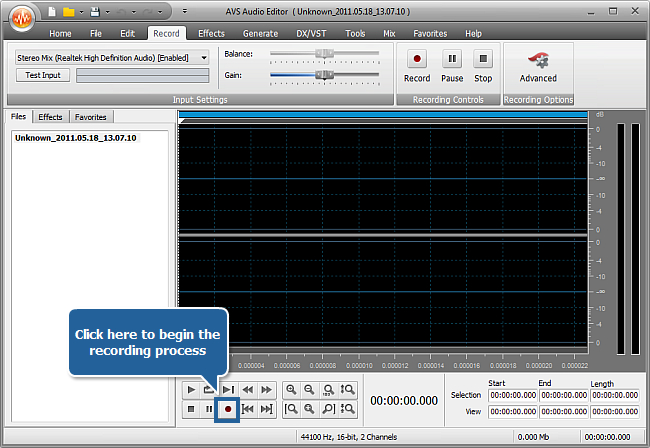
Task: Select file Unknown_2011.05.18_13.07.10 in Files list
Action: tap(75, 138)
